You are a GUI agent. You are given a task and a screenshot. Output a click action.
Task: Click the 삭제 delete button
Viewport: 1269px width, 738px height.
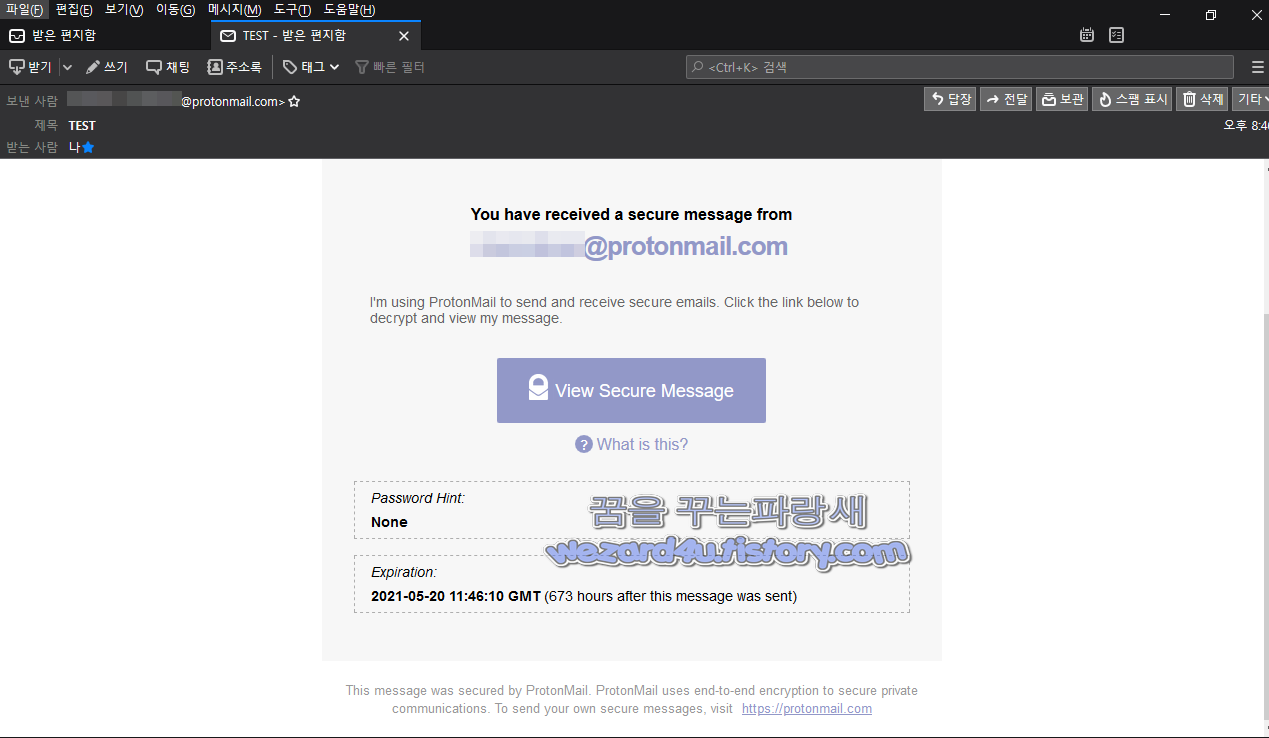(1202, 99)
